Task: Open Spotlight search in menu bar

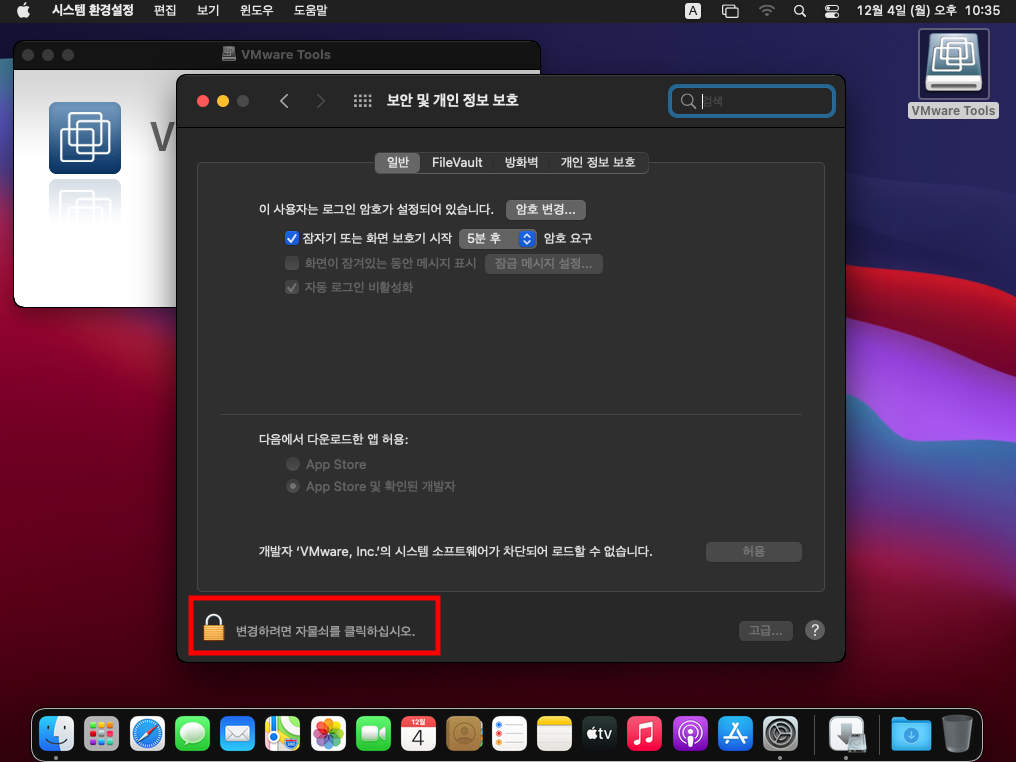Action: tap(800, 11)
